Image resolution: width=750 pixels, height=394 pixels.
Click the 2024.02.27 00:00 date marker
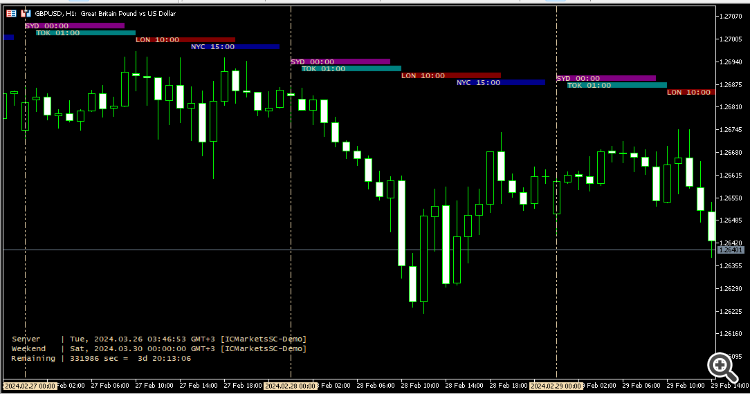pyautogui.click(x=30, y=385)
